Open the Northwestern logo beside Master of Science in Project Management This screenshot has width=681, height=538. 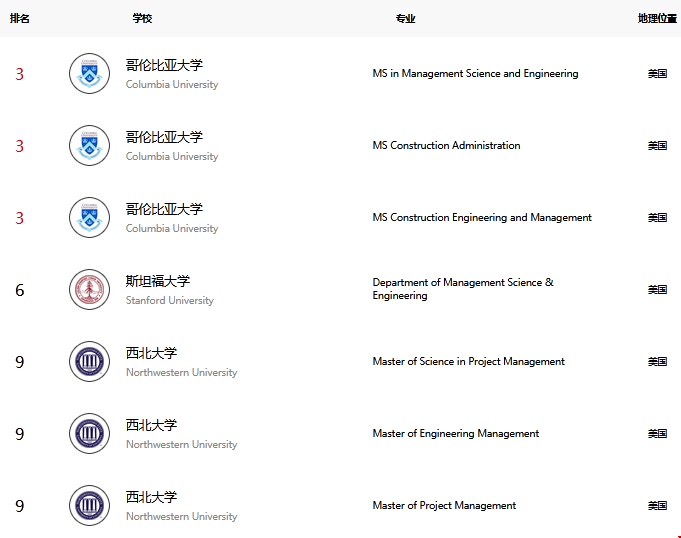click(89, 362)
